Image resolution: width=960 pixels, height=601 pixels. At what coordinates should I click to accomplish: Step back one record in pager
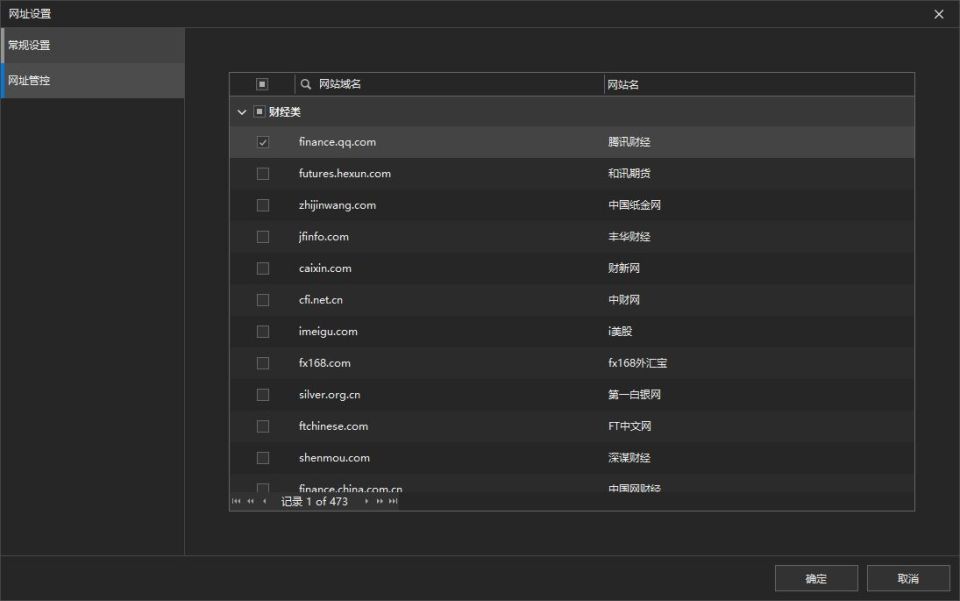point(264,501)
